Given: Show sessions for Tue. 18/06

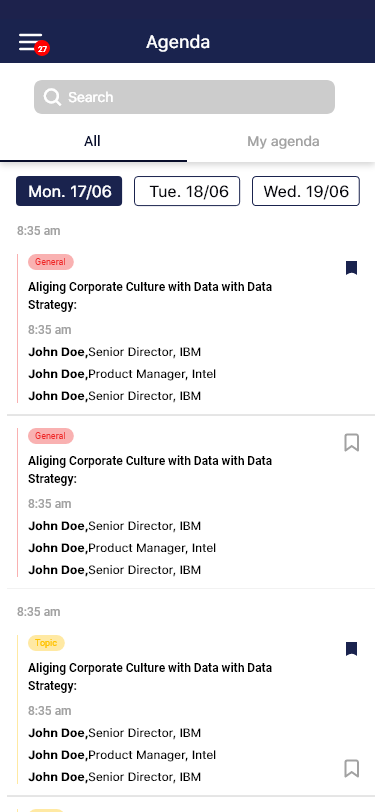Looking at the screenshot, I should (x=187, y=191).
